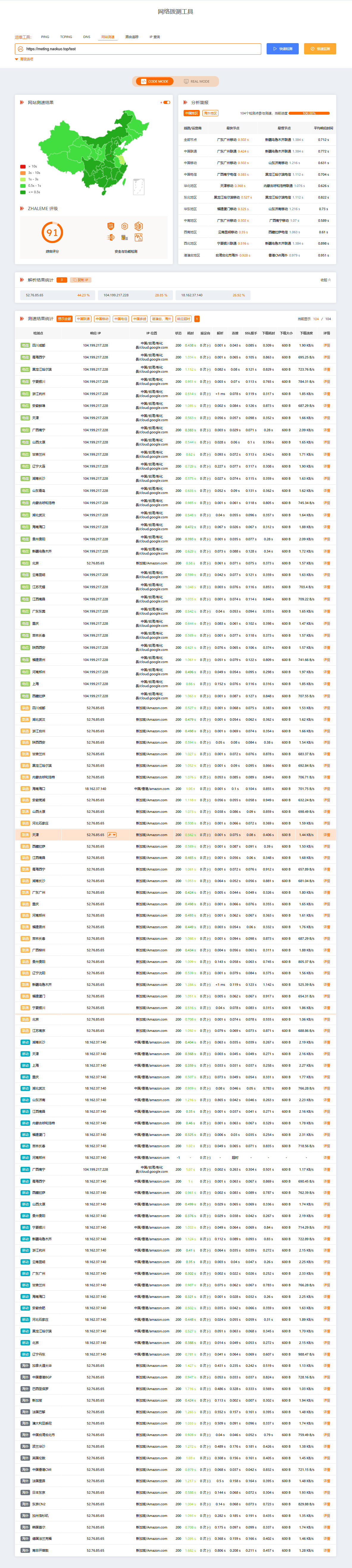Switch to the IP 查询 tab
Image resolution: width=352 pixels, height=1568 pixels.
click(x=155, y=37)
